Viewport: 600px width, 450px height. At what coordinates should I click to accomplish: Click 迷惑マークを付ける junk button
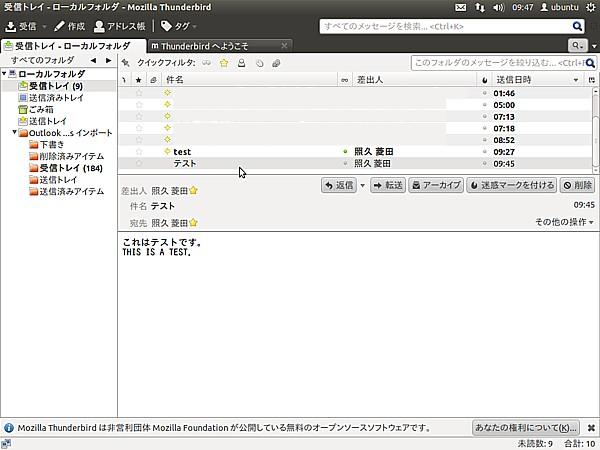[511, 185]
